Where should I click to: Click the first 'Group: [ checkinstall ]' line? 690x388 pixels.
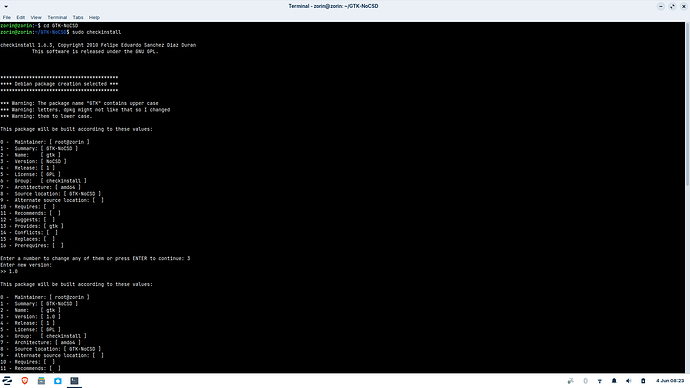click(x=44, y=181)
